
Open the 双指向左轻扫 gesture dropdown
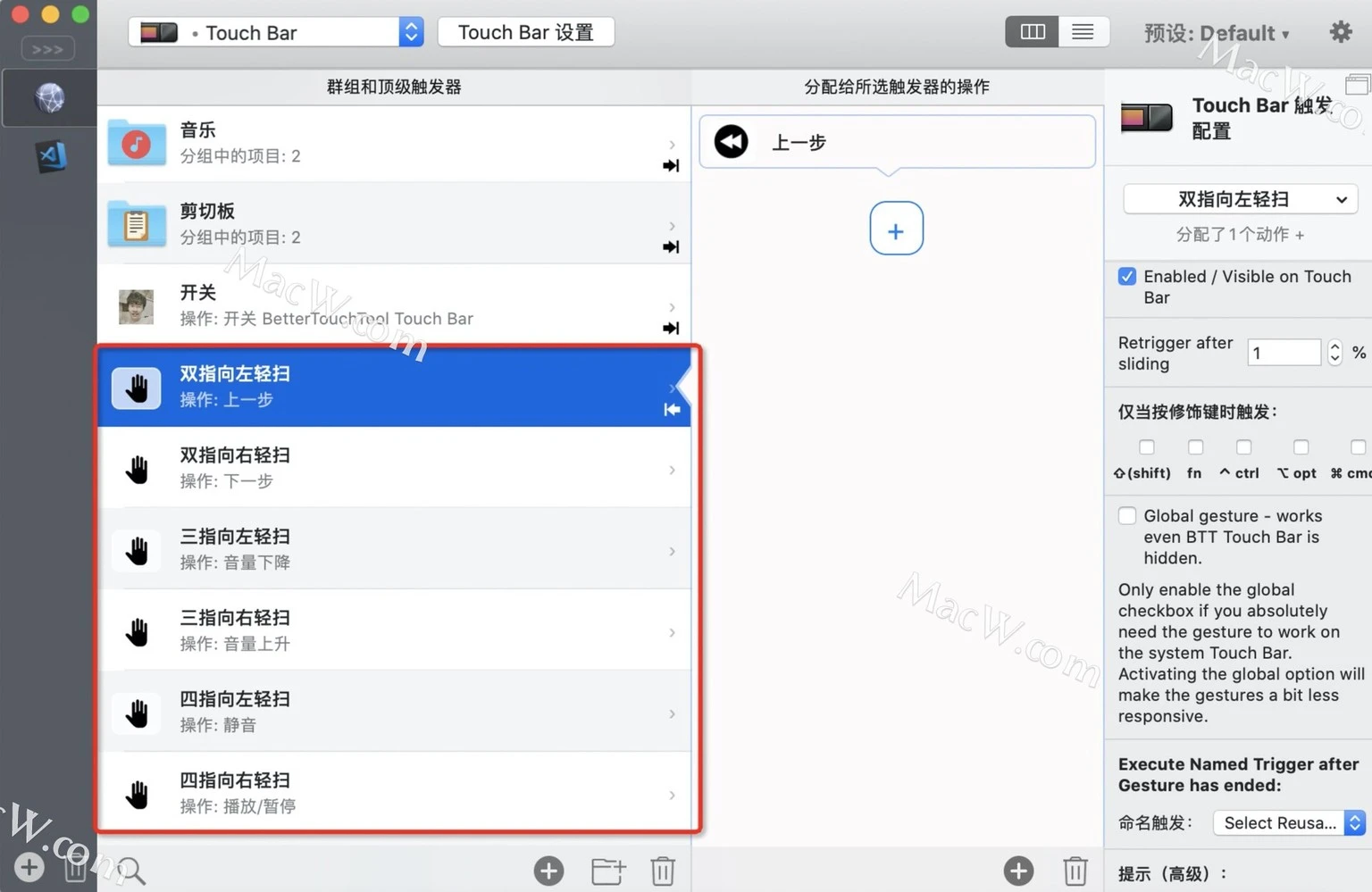point(1240,199)
